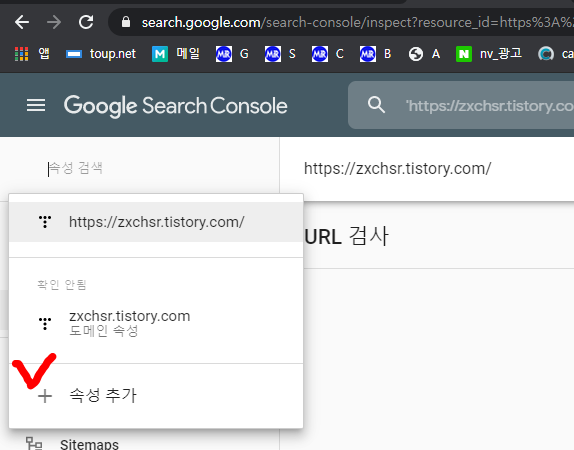The image size is (574, 450).
Task: Select zxchsr.tistory.com 도메인 속성 entry
Action: click(x=156, y=323)
